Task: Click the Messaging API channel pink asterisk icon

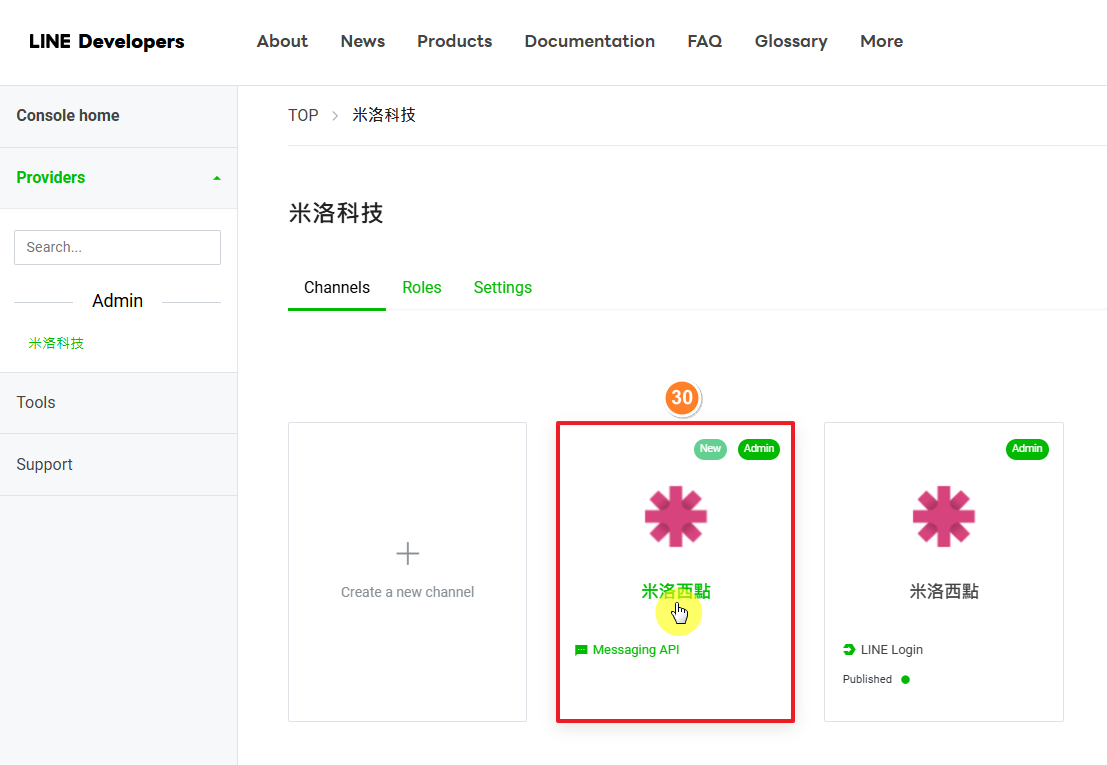Action: (676, 516)
